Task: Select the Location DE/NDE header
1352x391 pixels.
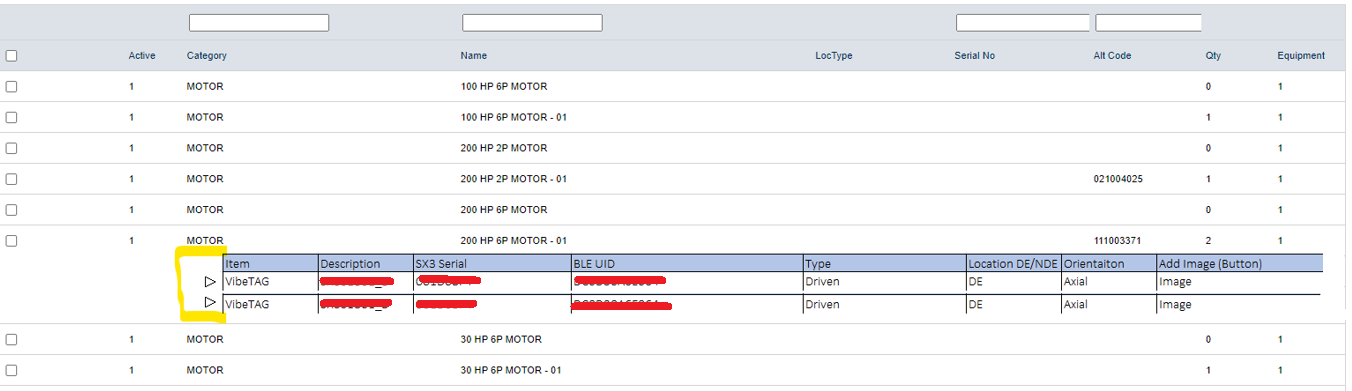Action: pos(1012,264)
